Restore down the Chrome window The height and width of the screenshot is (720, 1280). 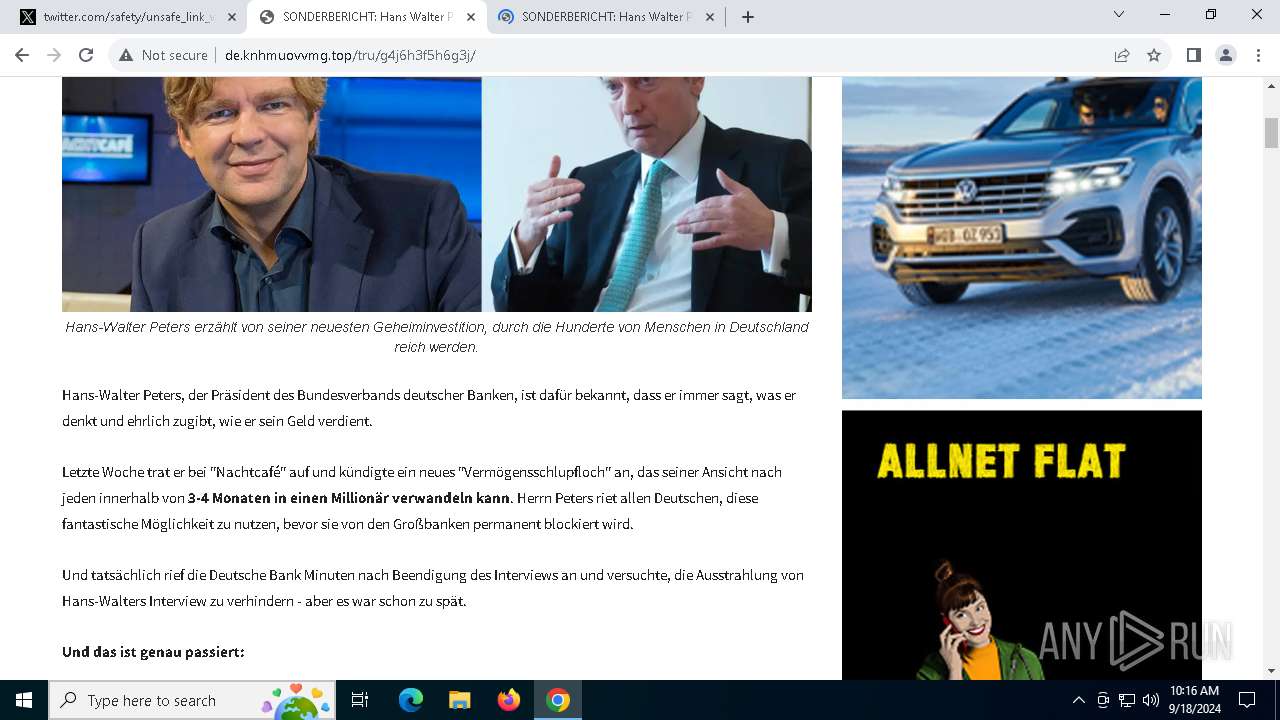pos(1211,14)
